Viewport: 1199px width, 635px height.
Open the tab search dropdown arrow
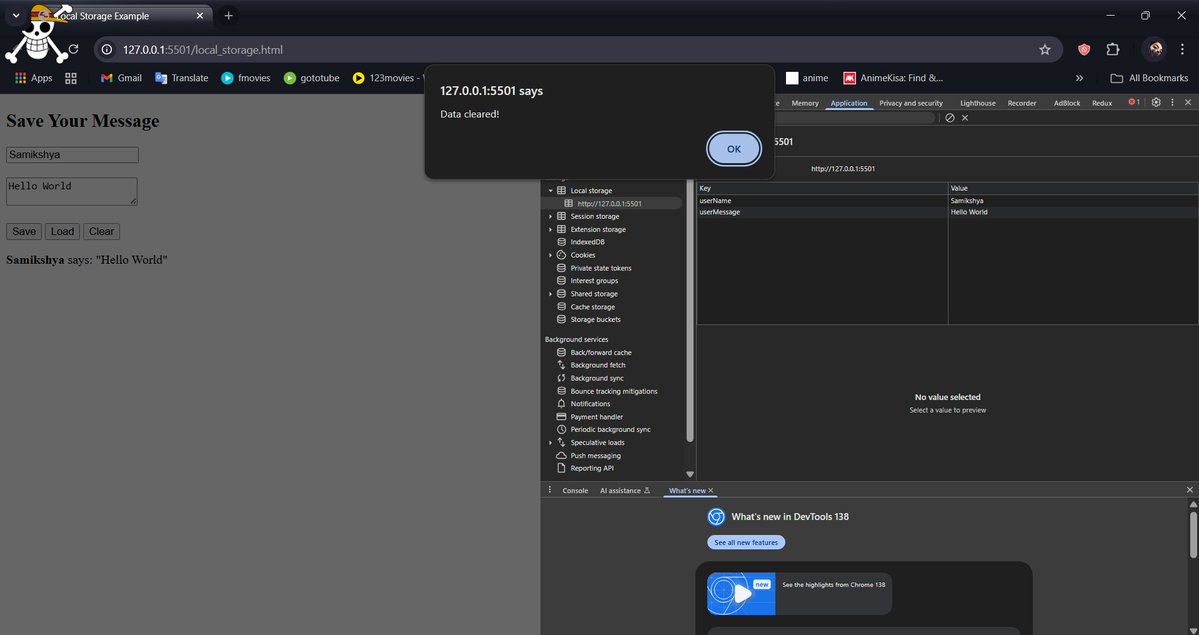[16, 15]
